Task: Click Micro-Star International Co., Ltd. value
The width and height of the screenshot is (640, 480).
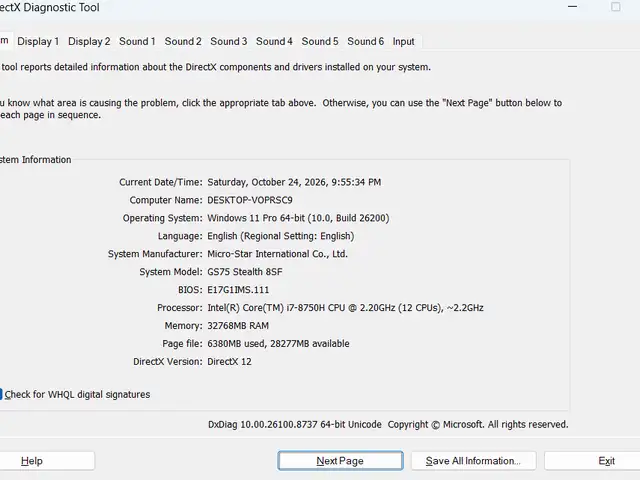Action: point(278,254)
